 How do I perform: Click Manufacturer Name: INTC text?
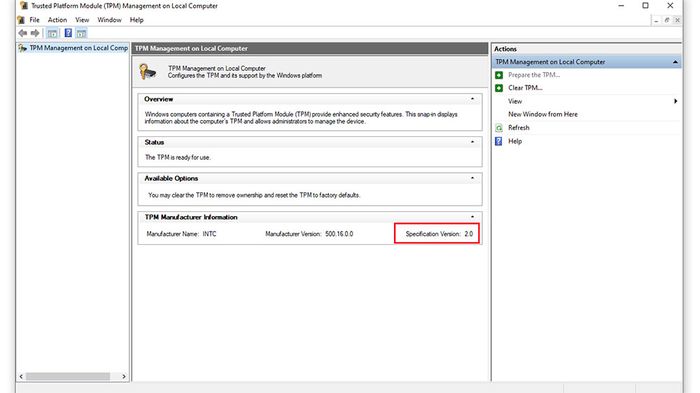tap(181, 234)
